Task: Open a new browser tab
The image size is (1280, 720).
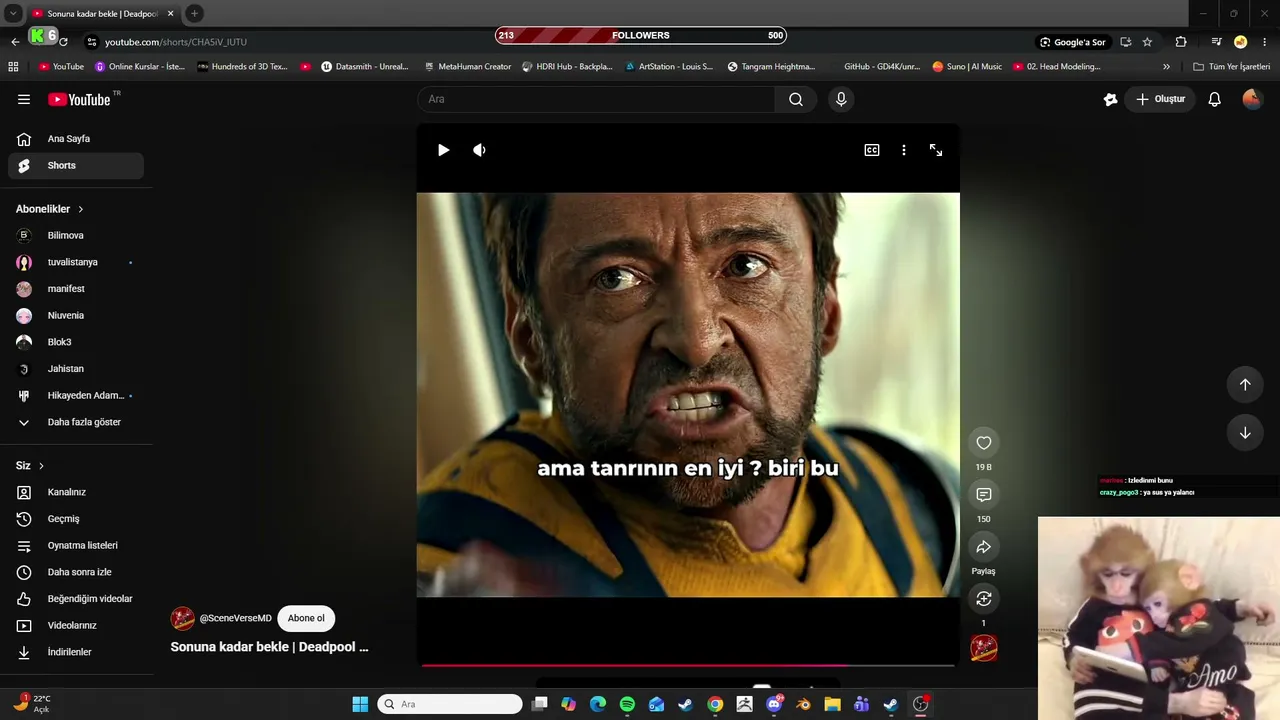Action: pyautogui.click(x=194, y=14)
